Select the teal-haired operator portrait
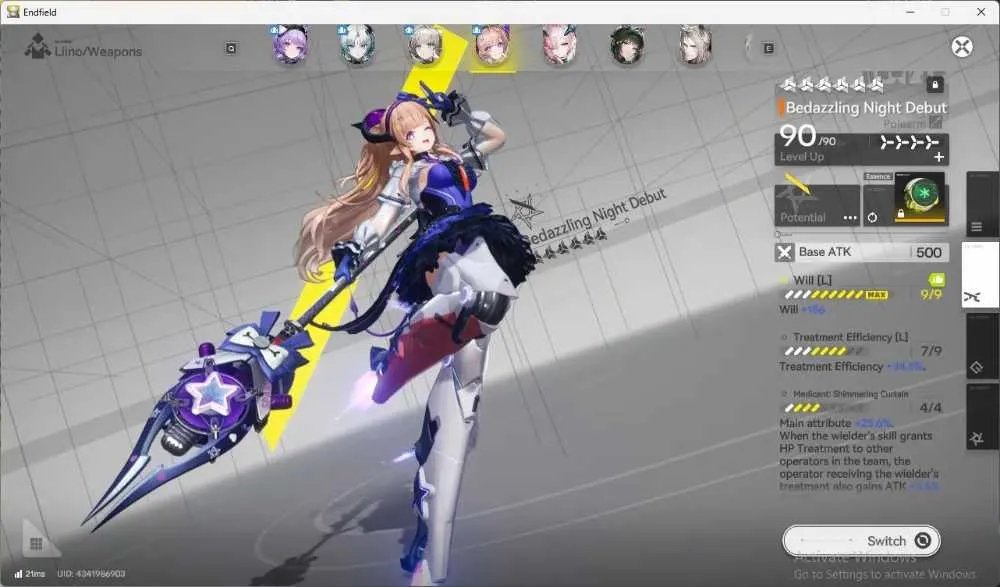Viewport: 1000px width, 587px height. pos(357,45)
